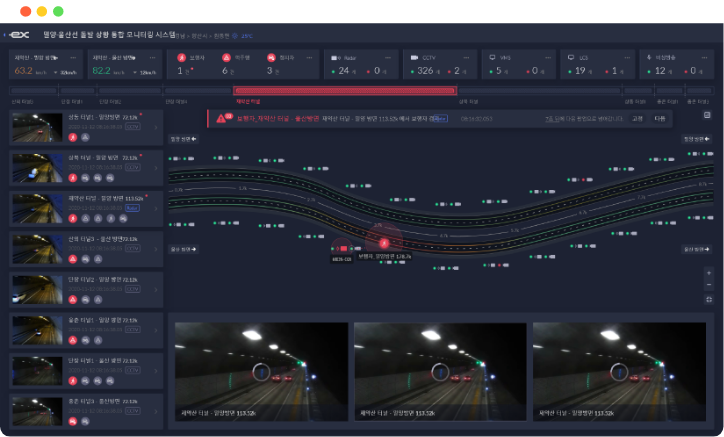The height and width of the screenshot is (437, 724).
Task: Click the pedestrian icon in first camera row
Action: (73, 136)
